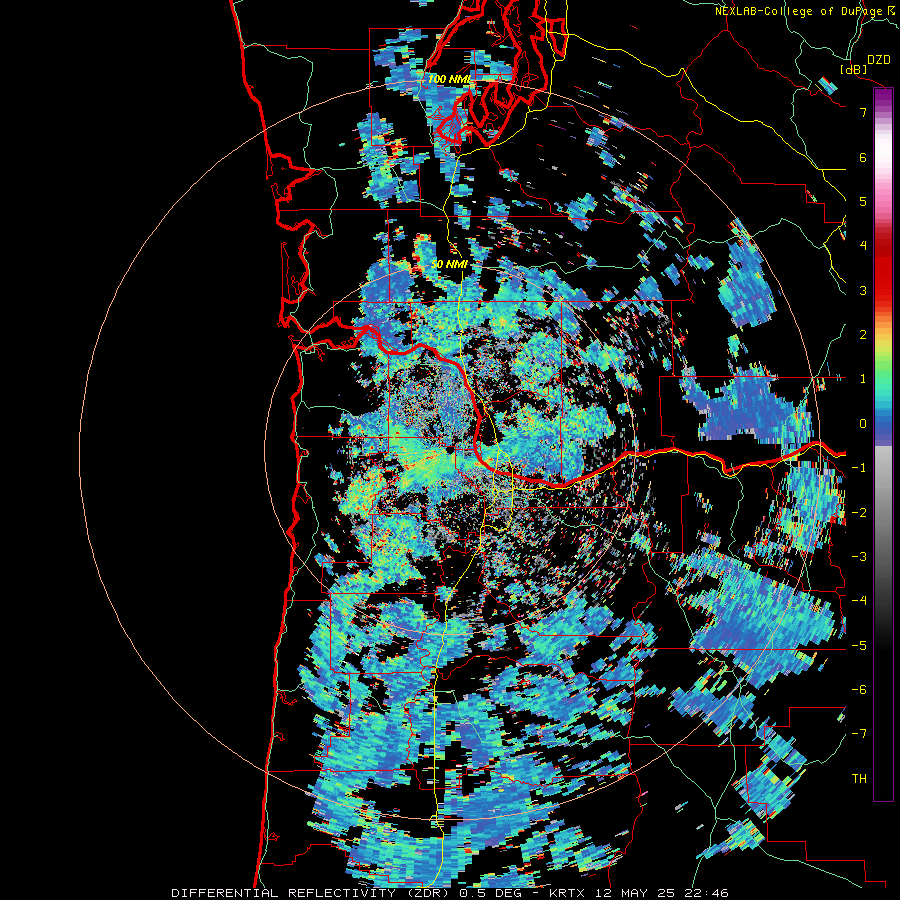Click the -7 value on color scale
The height and width of the screenshot is (900, 900).
(x=859, y=734)
